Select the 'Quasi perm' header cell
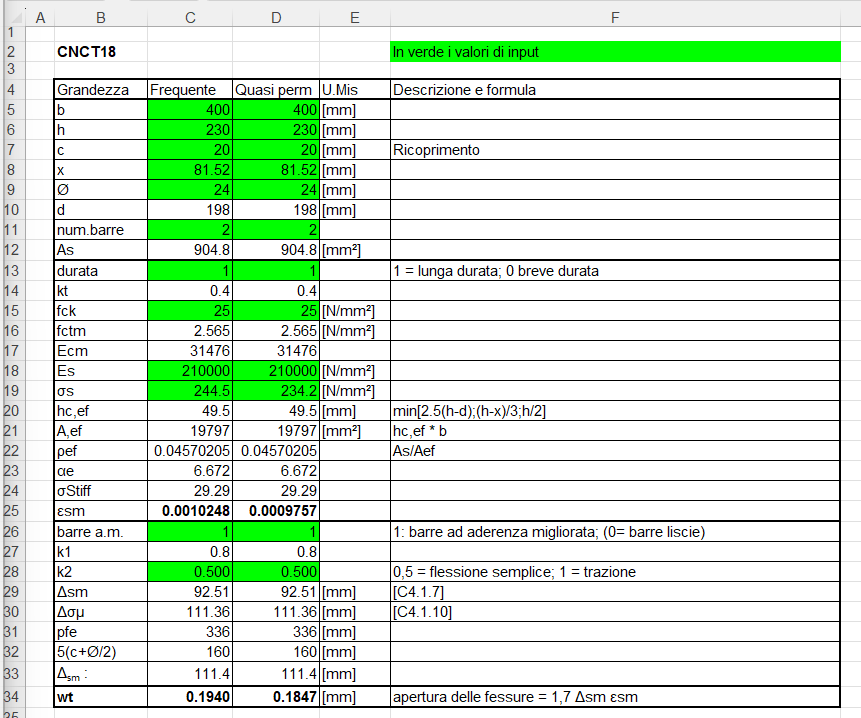Screen dimensions: 861x718 (275, 90)
